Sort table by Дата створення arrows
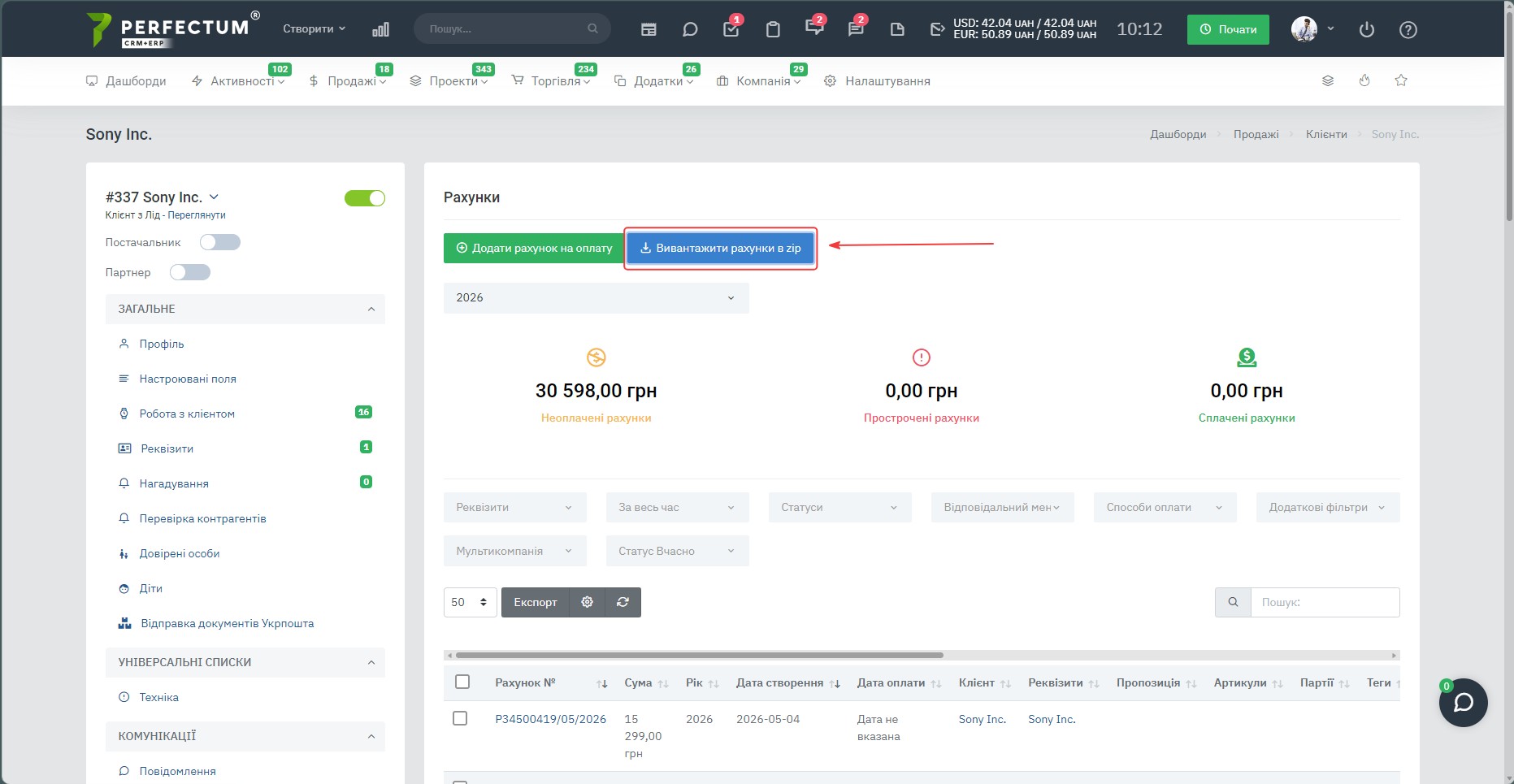Viewport: 1514px width, 784px height. (x=835, y=684)
